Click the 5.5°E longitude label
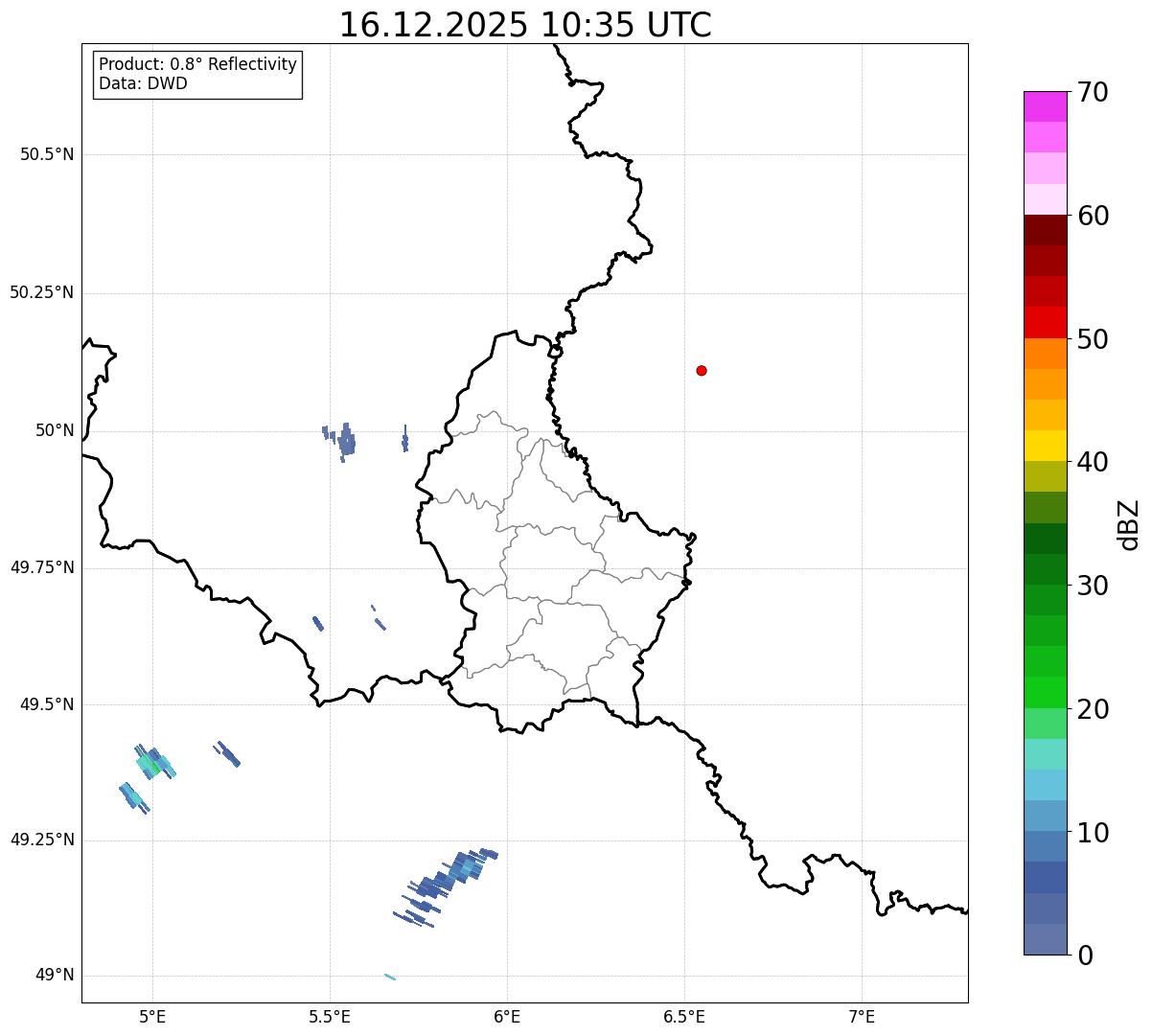The height and width of the screenshot is (1036, 1152). point(330,1016)
